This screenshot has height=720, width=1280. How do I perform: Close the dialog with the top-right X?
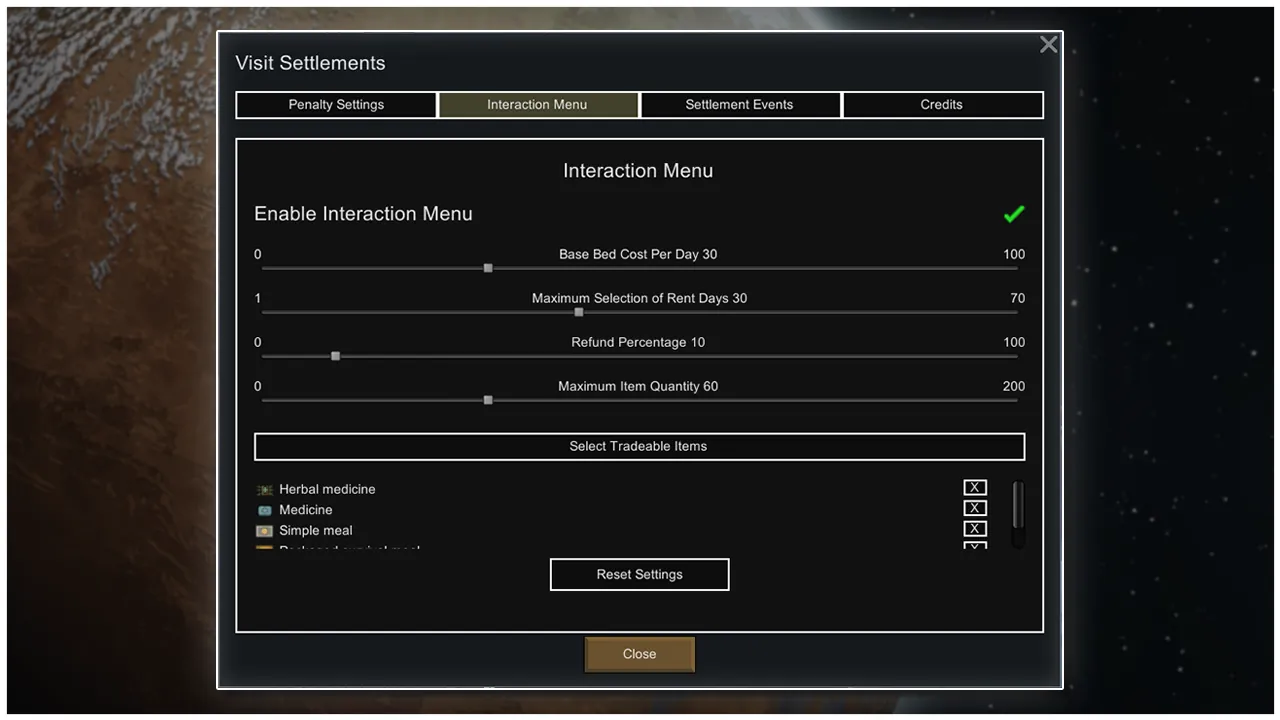tap(1048, 45)
